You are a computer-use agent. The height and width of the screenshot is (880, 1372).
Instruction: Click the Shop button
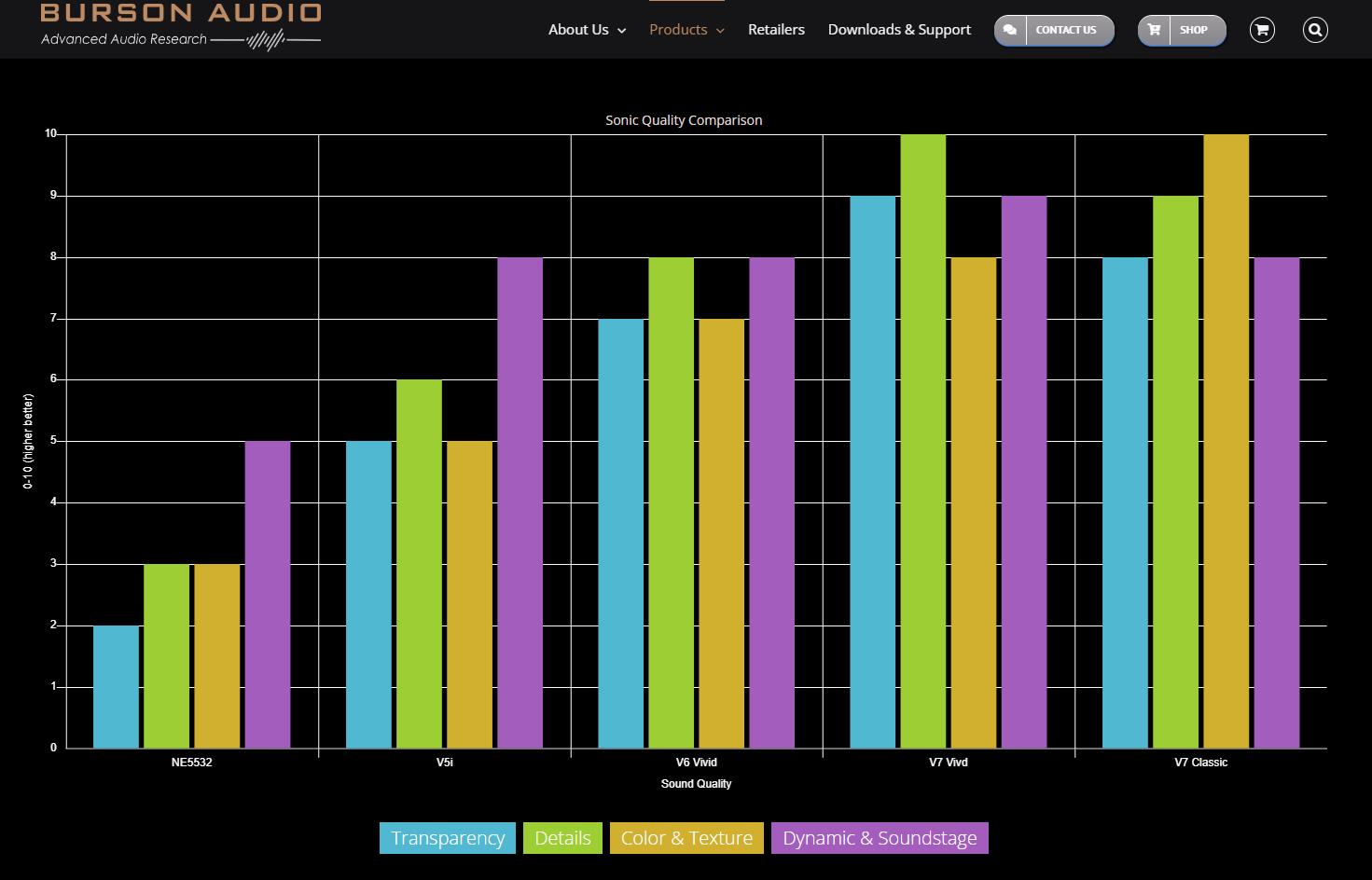click(1182, 30)
